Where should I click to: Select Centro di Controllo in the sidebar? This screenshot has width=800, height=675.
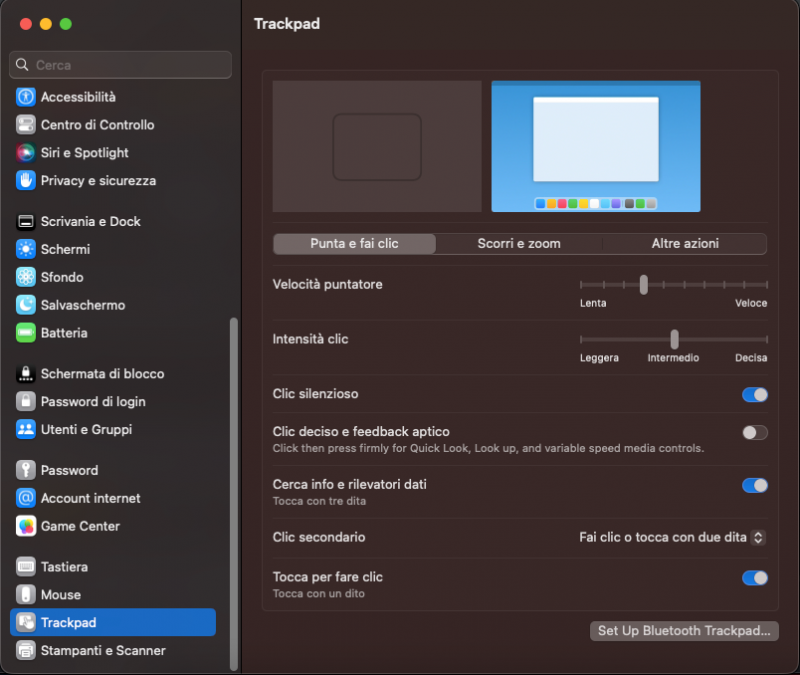click(96, 124)
